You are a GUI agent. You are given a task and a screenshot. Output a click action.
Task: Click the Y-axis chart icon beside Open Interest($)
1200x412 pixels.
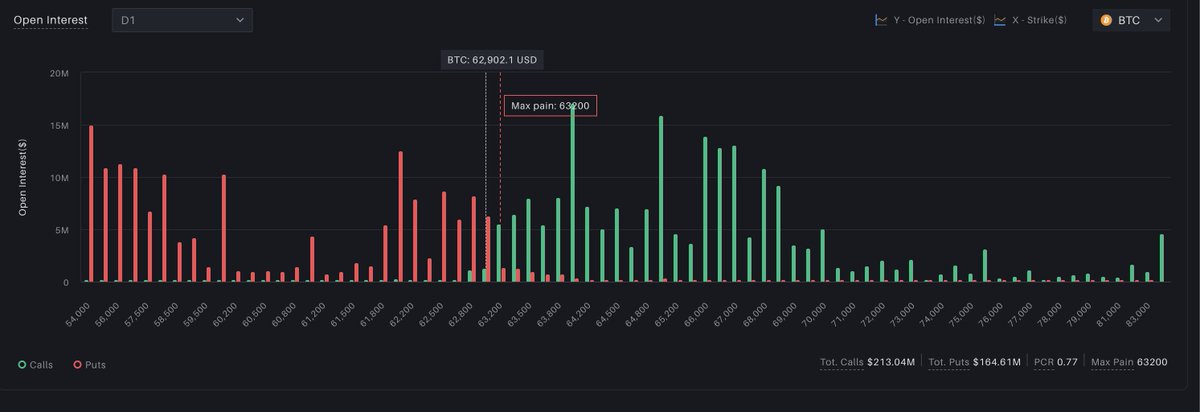coord(881,20)
